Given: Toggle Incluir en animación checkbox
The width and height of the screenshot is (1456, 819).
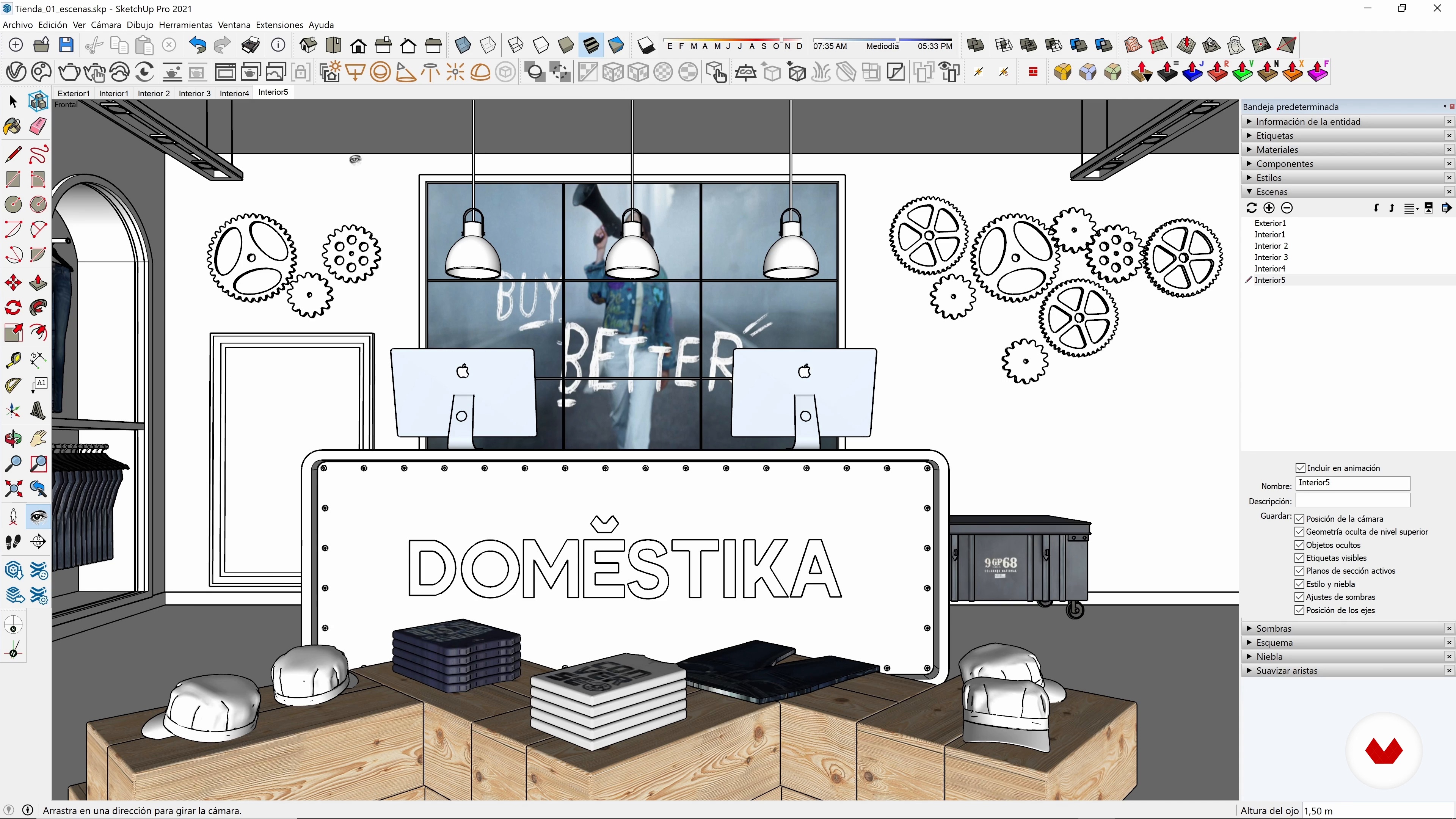Looking at the screenshot, I should coord(1301,468).
